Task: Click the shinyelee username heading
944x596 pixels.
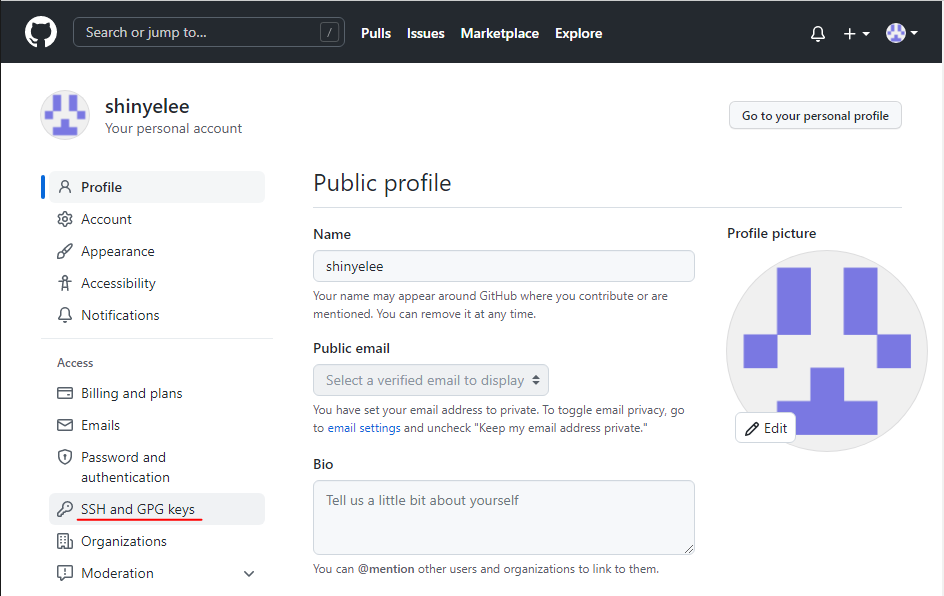Action: coord(148,107)
